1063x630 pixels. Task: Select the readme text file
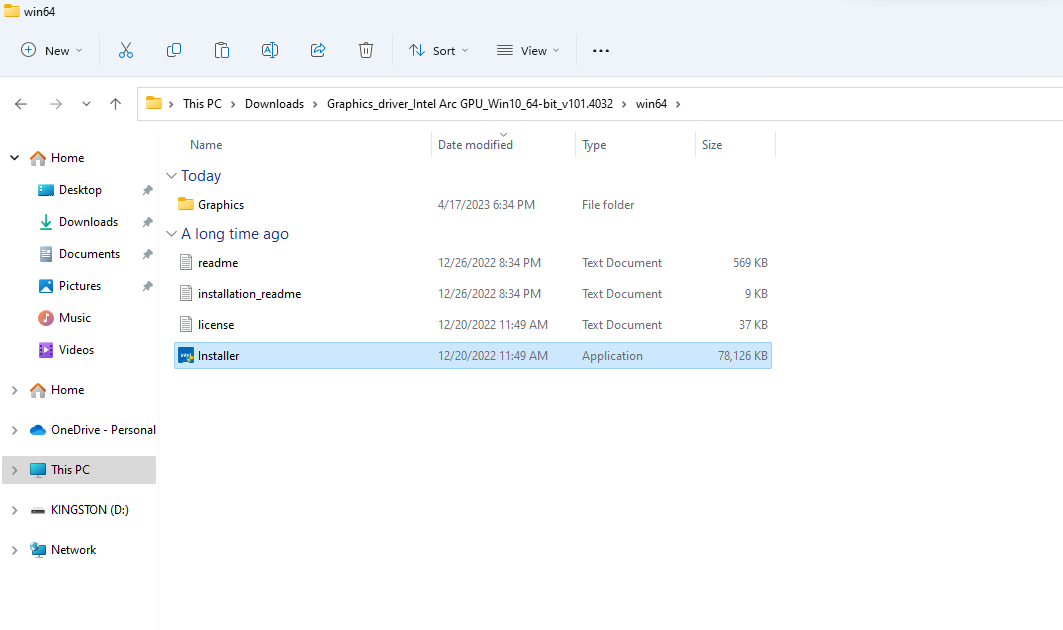tap(218, 262)
